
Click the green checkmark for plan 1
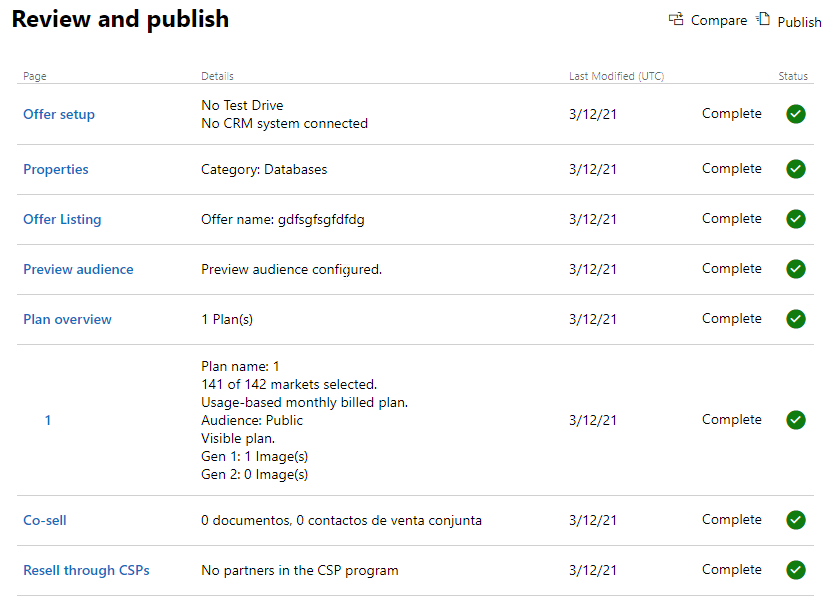pos(796,420)
